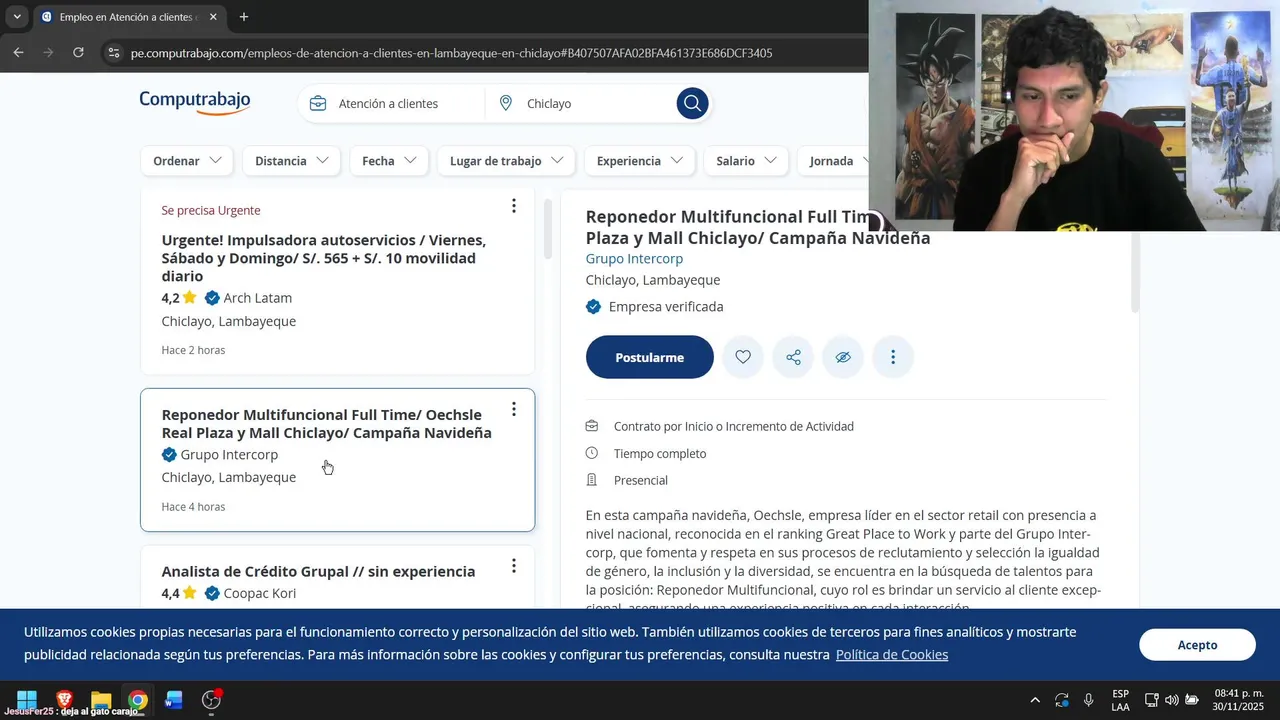This screenshot has width=1280, height=720.
Task: Switch to Chrome in the taskbar
Action: [x=138, y=700]
